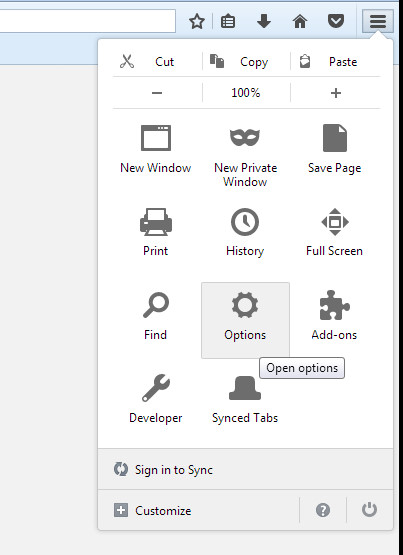This screenshot has width=403, height=555.
Task: Open the Print option
Action: 156,232
